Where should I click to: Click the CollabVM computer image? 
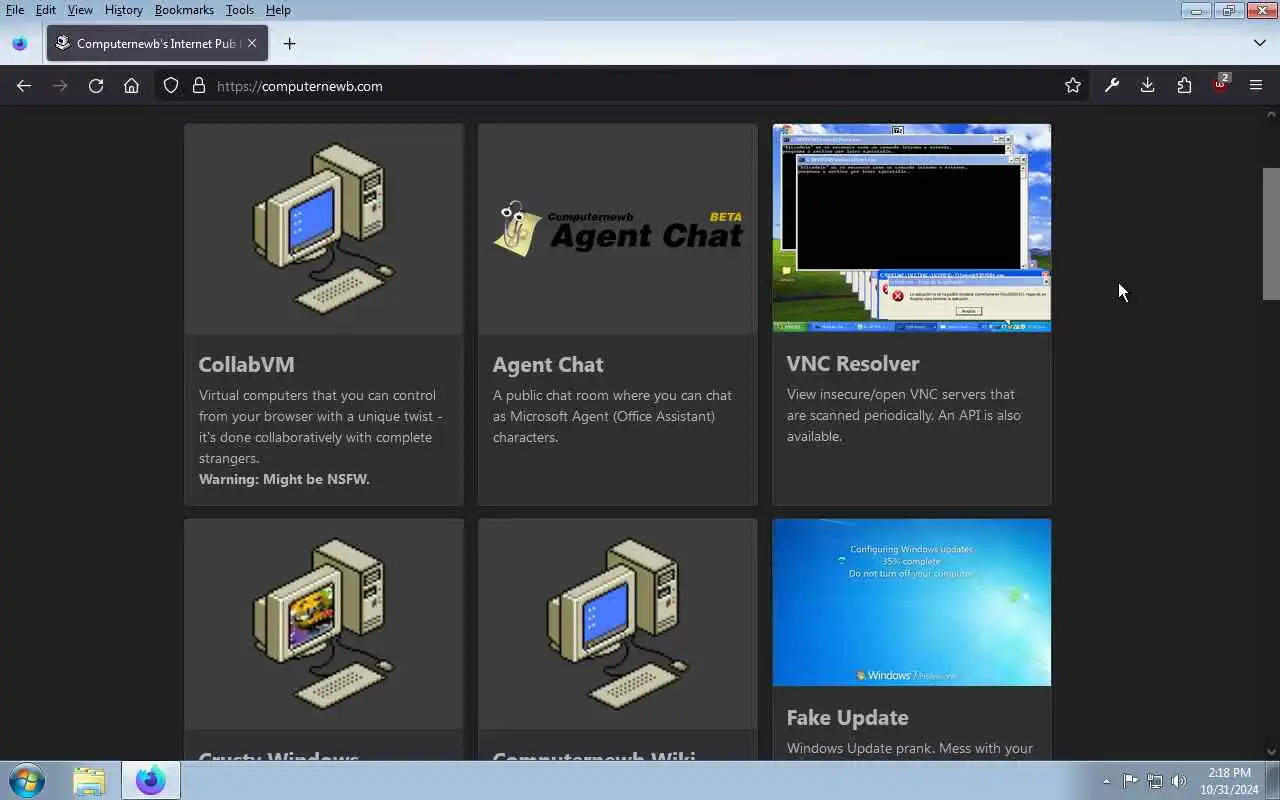coord(324,229)
